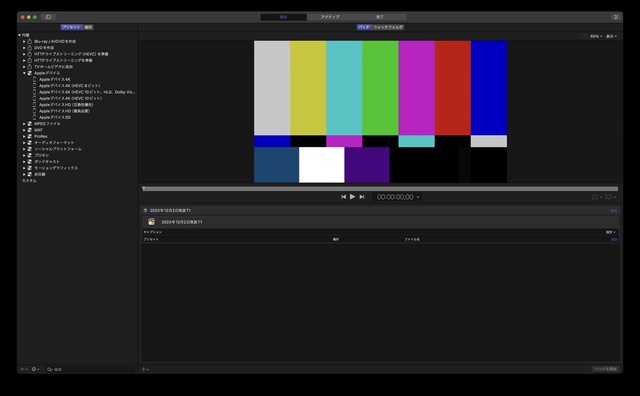The height and width of the screenshot is (396, 640).
Task: Open the 65% zoom level dropdown
Action: [596, 36]
